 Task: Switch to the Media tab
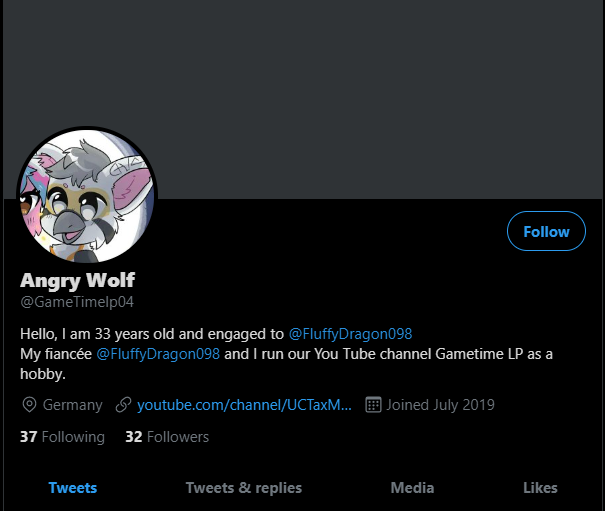412,488
